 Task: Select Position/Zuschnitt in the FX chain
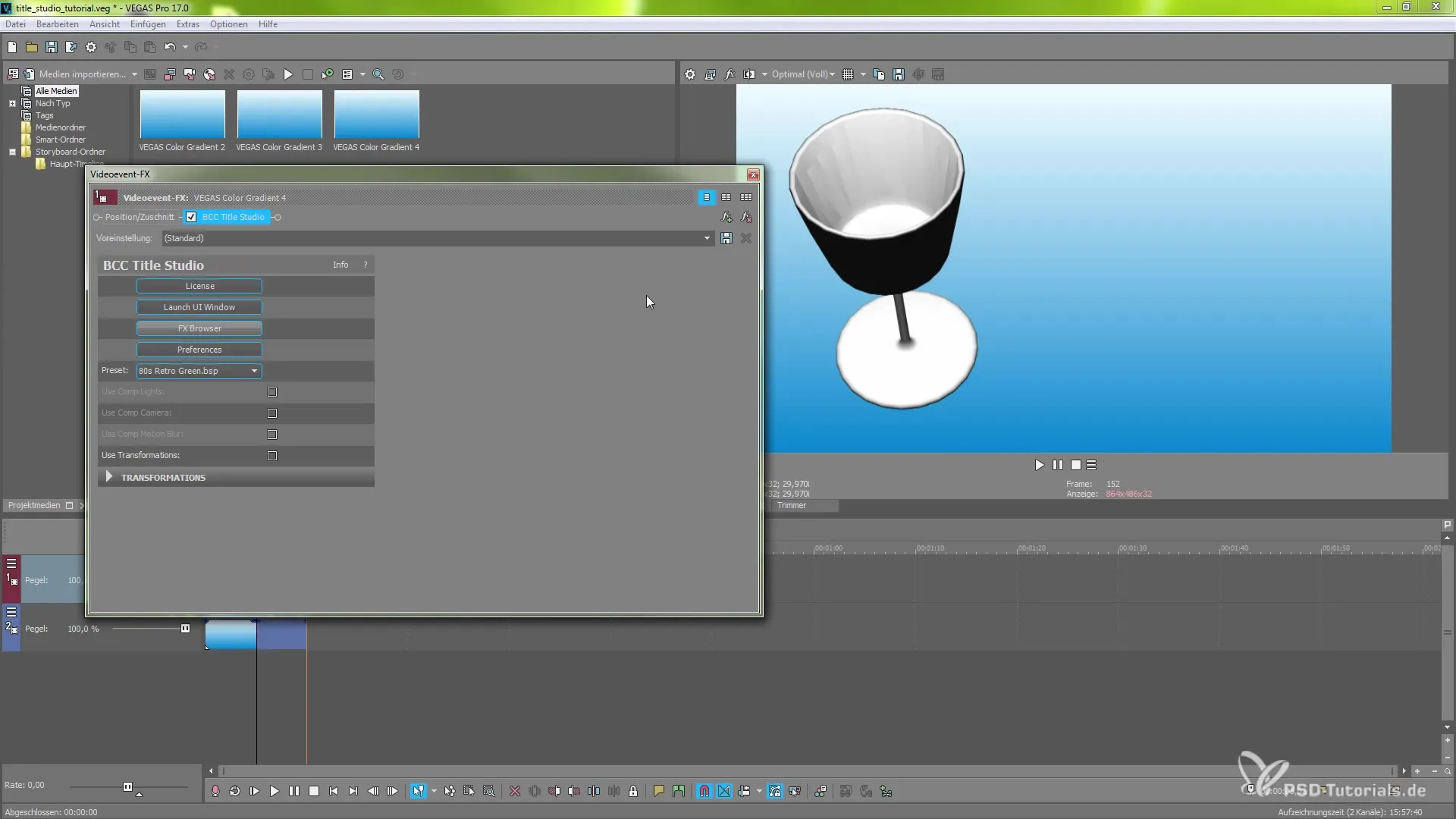140,217
